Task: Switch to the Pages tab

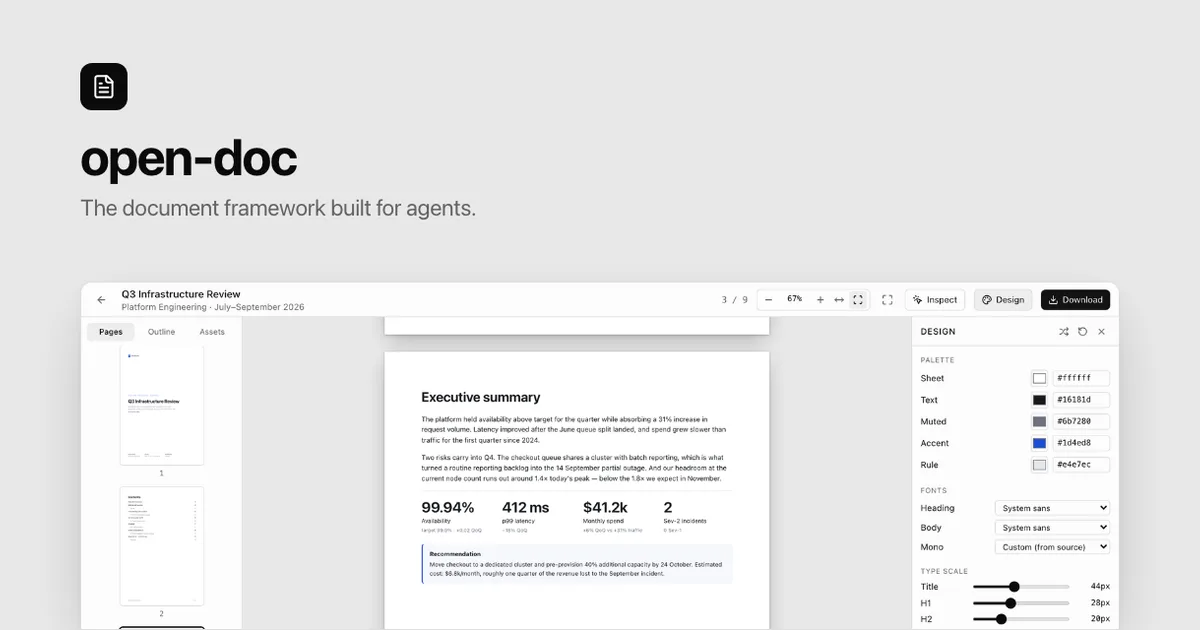Action: coord(111,332)
